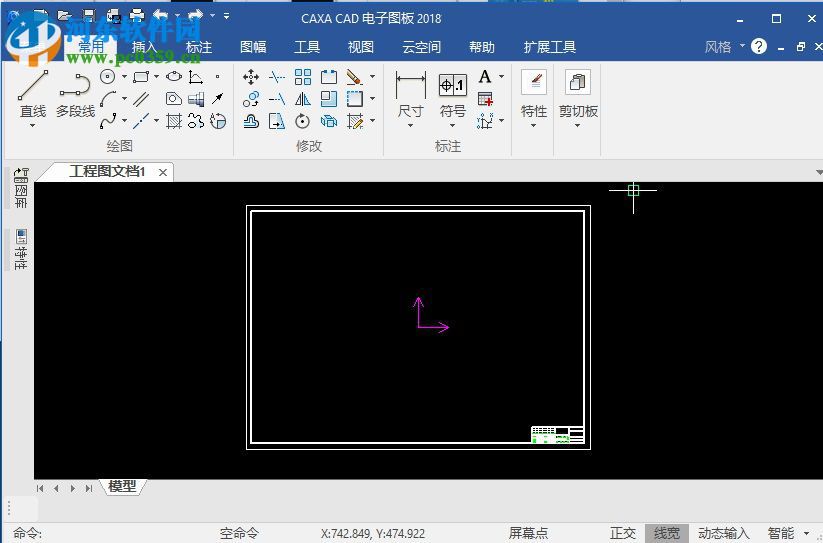This screenshot has width=823, height=543.
Task: Open the 扩展工具 ribbon tab
Action: click(550, 47)
